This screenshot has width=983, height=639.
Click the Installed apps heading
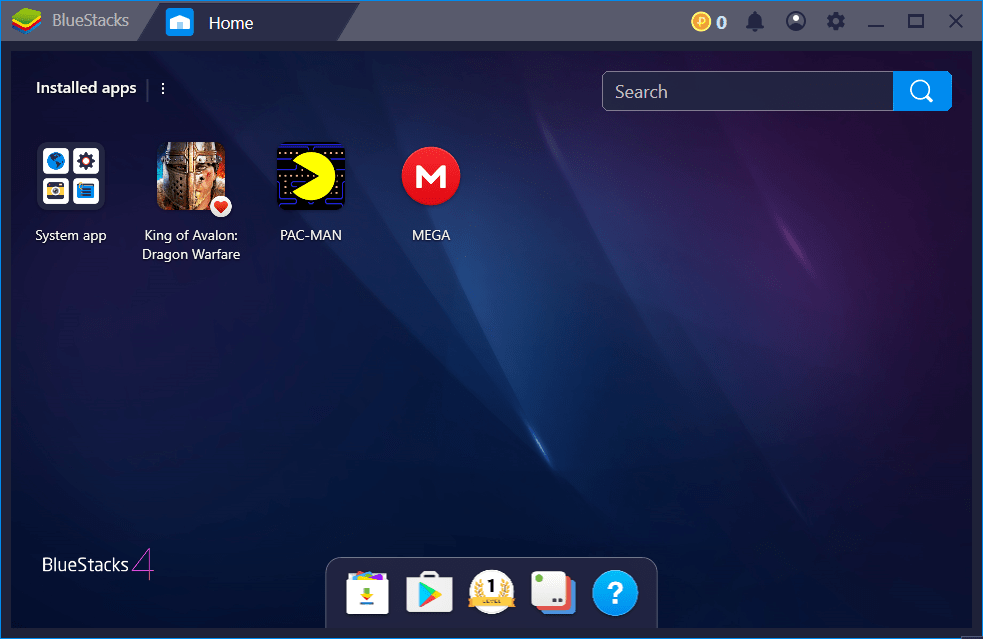point(86,88)
